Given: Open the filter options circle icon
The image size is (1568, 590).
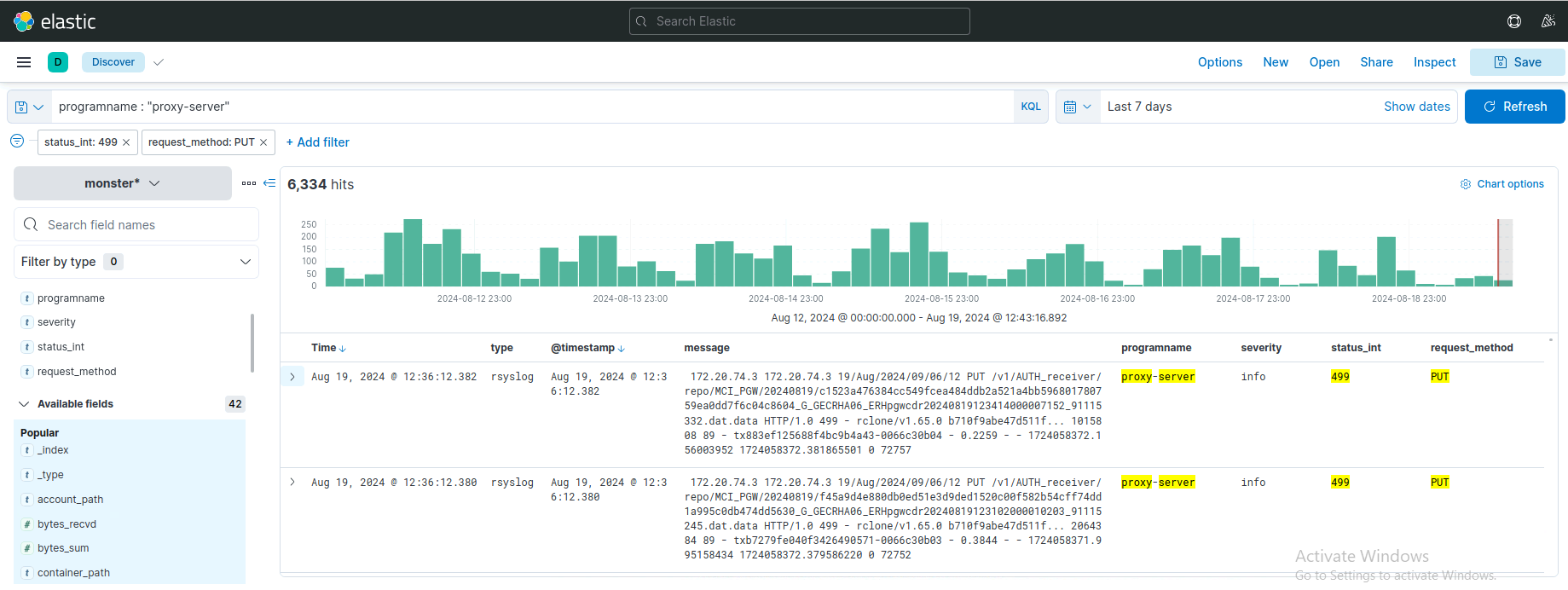Looking at the screenshot, I should click(x=17, y=142).
